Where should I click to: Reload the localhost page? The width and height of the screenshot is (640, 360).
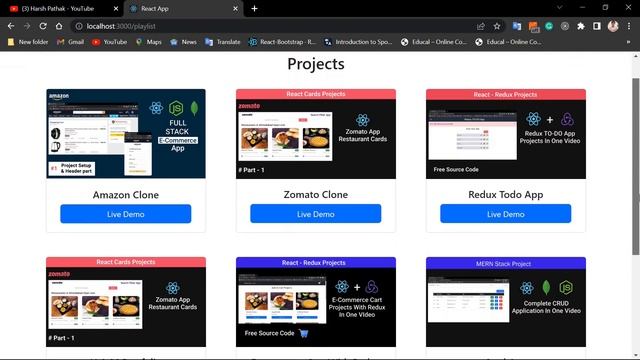click(x=43, y=26)
